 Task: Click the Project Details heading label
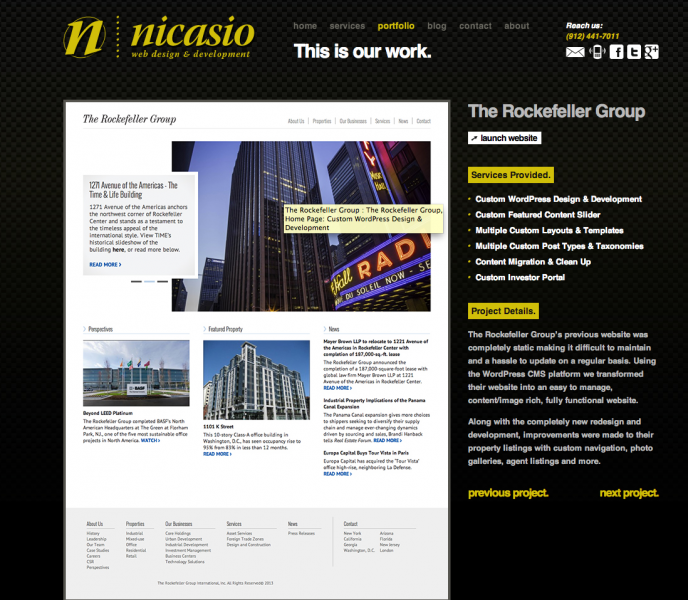tap(503, 311)
